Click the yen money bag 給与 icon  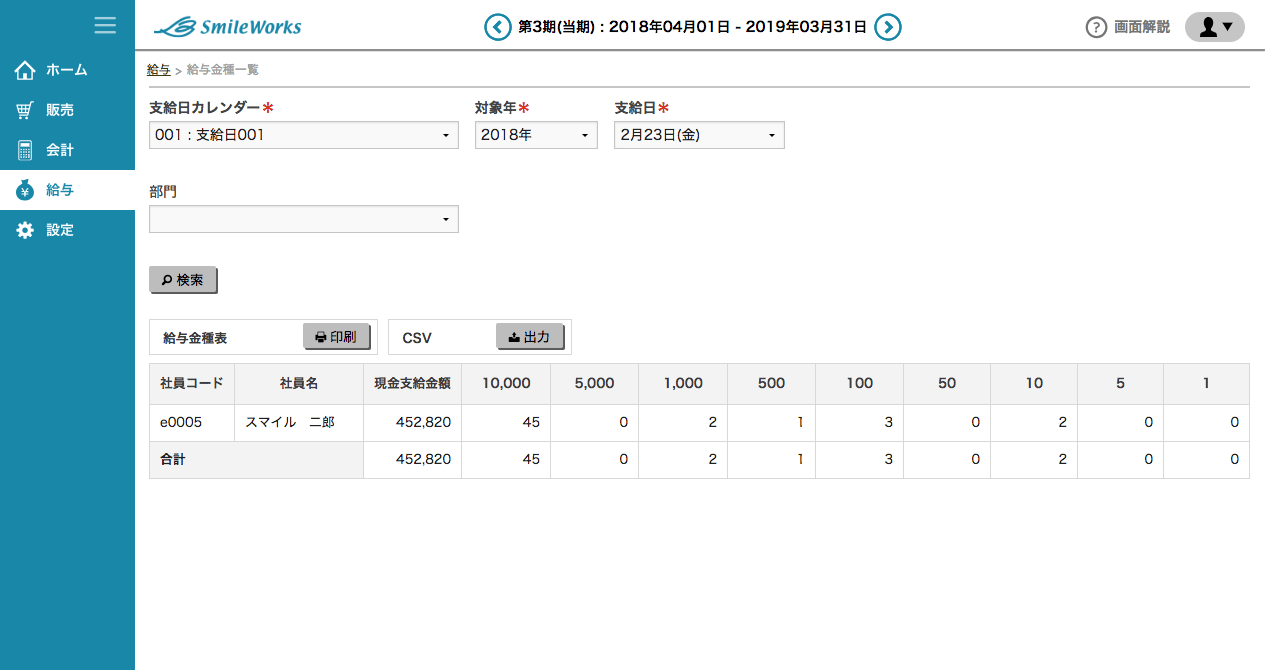(25, 190)
